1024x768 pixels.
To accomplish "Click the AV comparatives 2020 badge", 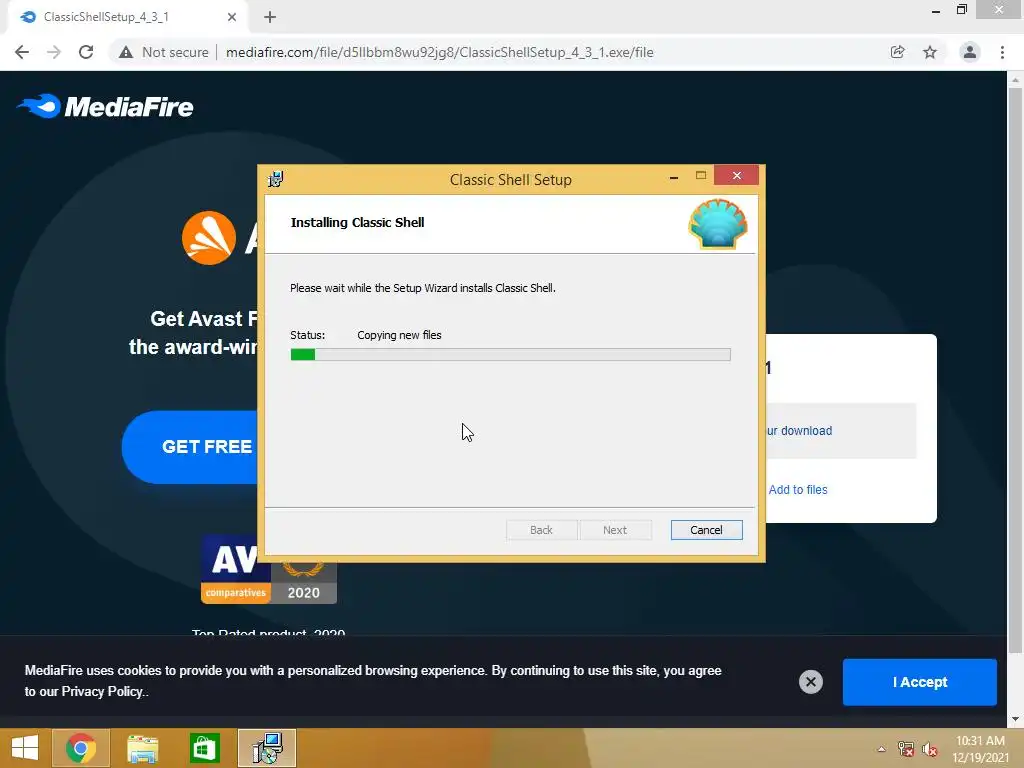I will pyautogui.click(x=268, y=569).
